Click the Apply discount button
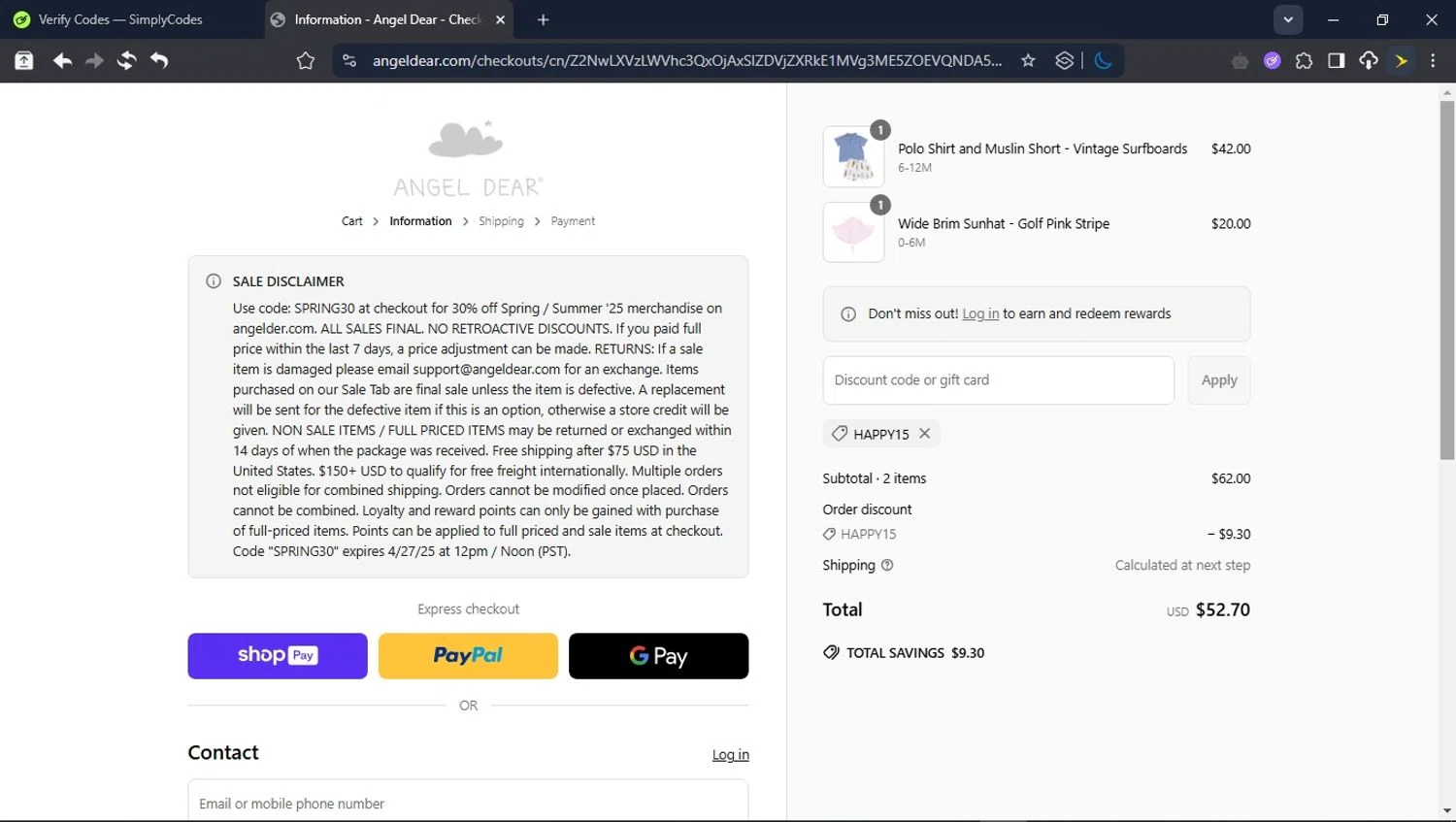 pos(1219,380)
